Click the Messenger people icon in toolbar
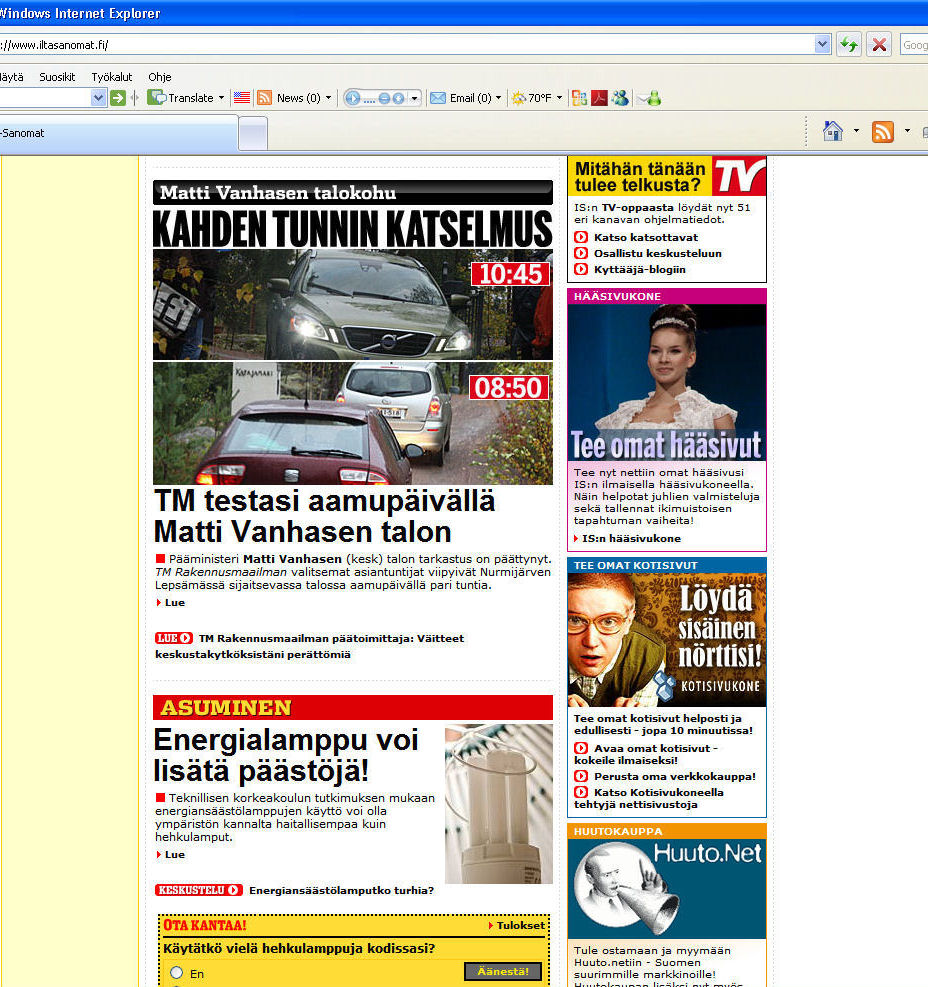928x987 pixels. [620, 98]
